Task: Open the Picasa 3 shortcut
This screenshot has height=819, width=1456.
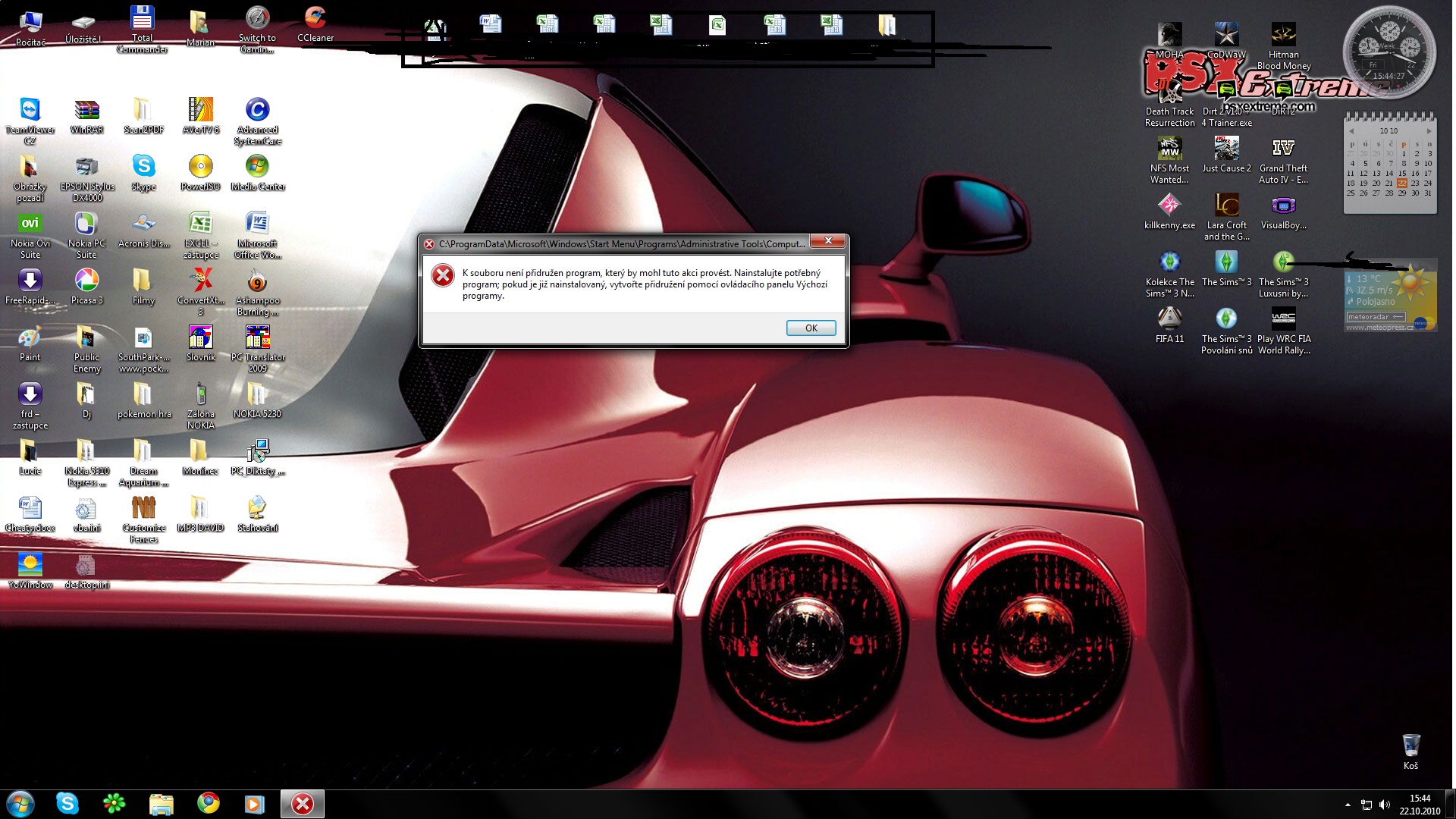Action: 86,281
